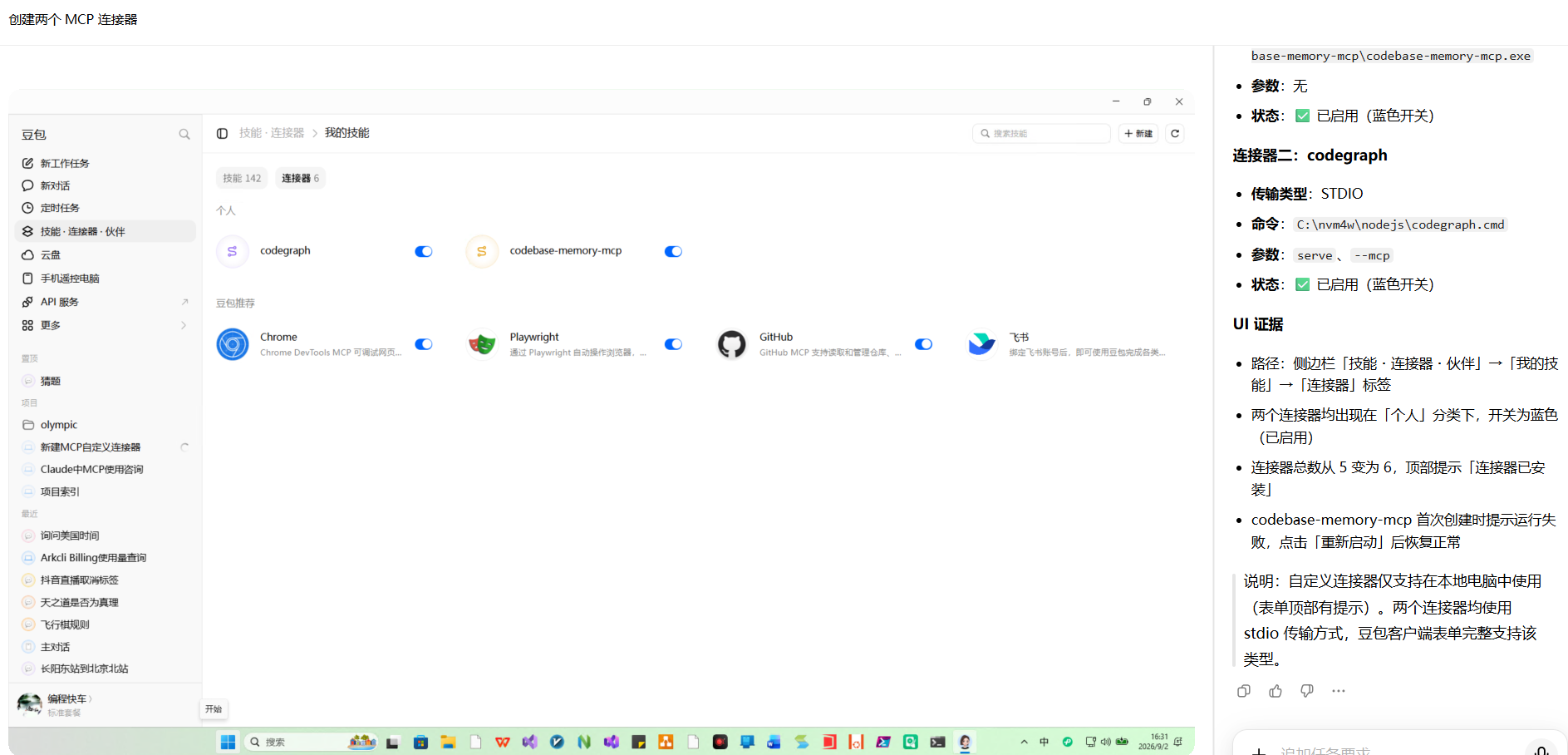Toggle the GitHub connector switch
The image size is (1568, 755).
coord(923,344)
